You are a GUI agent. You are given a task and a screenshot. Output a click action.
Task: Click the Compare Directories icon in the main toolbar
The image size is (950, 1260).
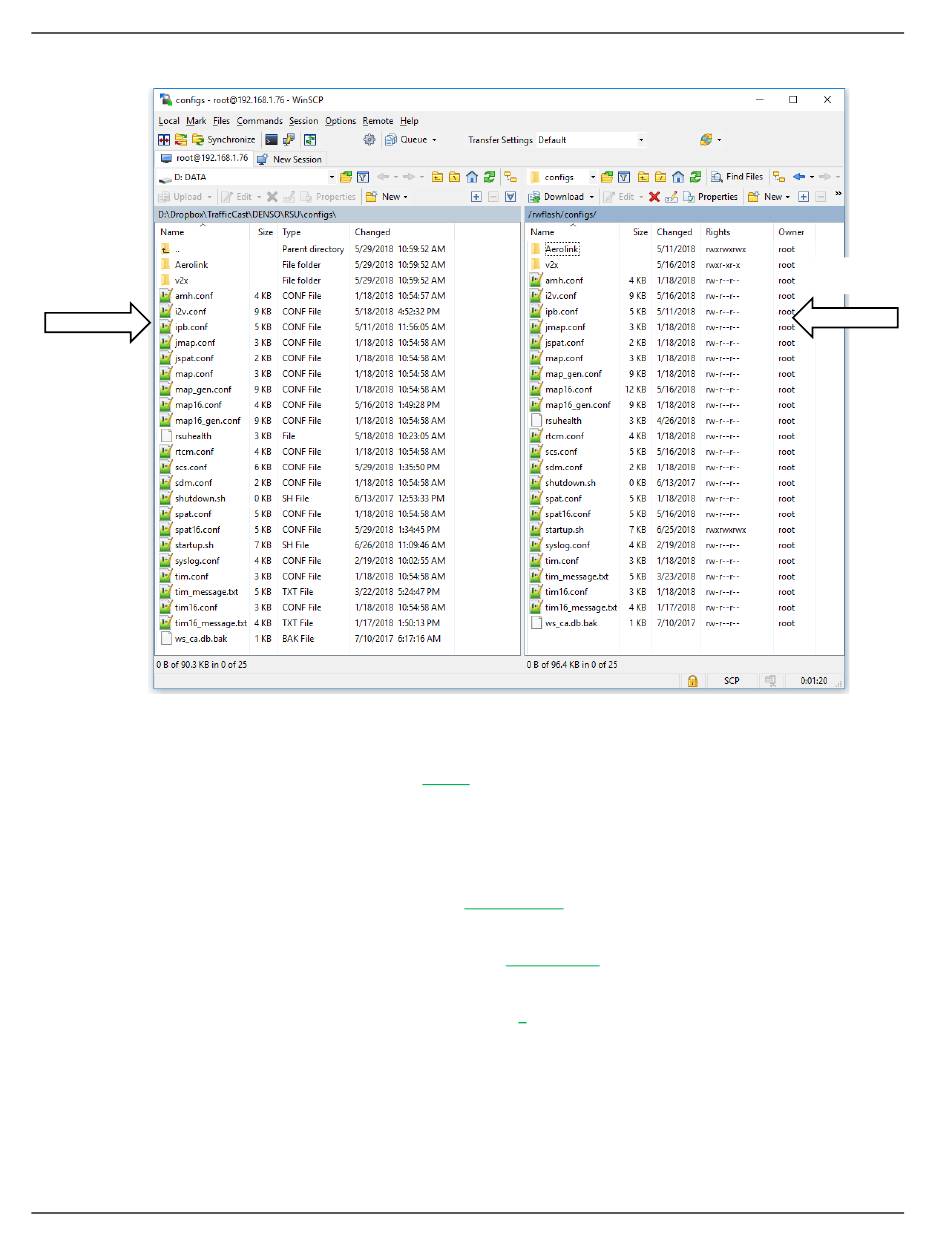pyautogui.click(x=165, y=140)
